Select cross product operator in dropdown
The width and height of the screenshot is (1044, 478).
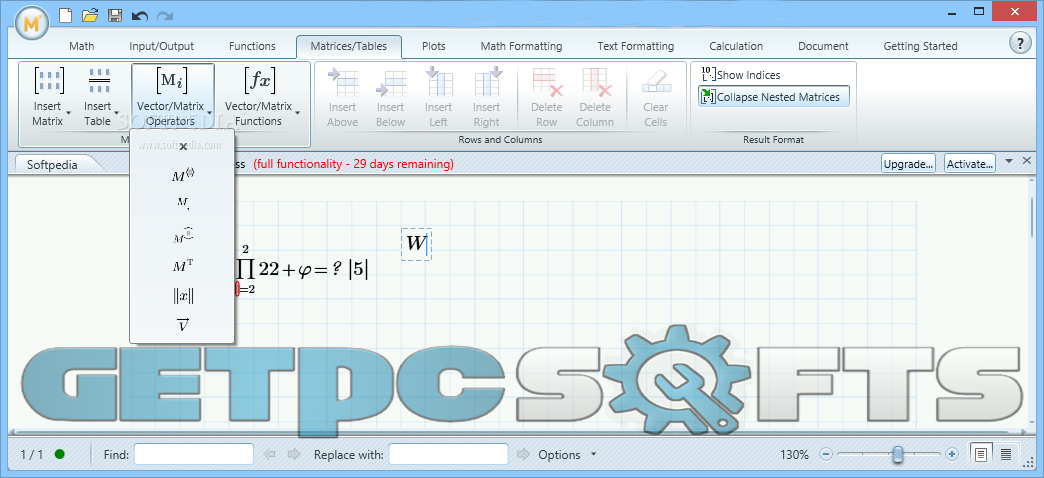coord(183,146)
